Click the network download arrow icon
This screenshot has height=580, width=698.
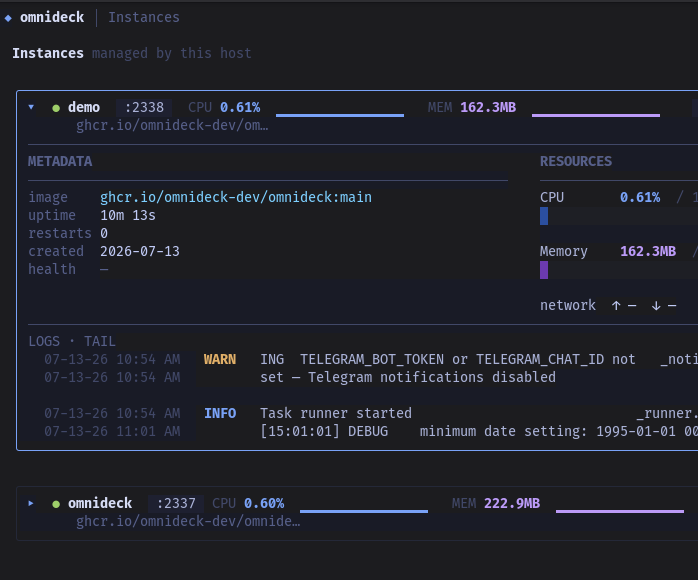point(656,306)
